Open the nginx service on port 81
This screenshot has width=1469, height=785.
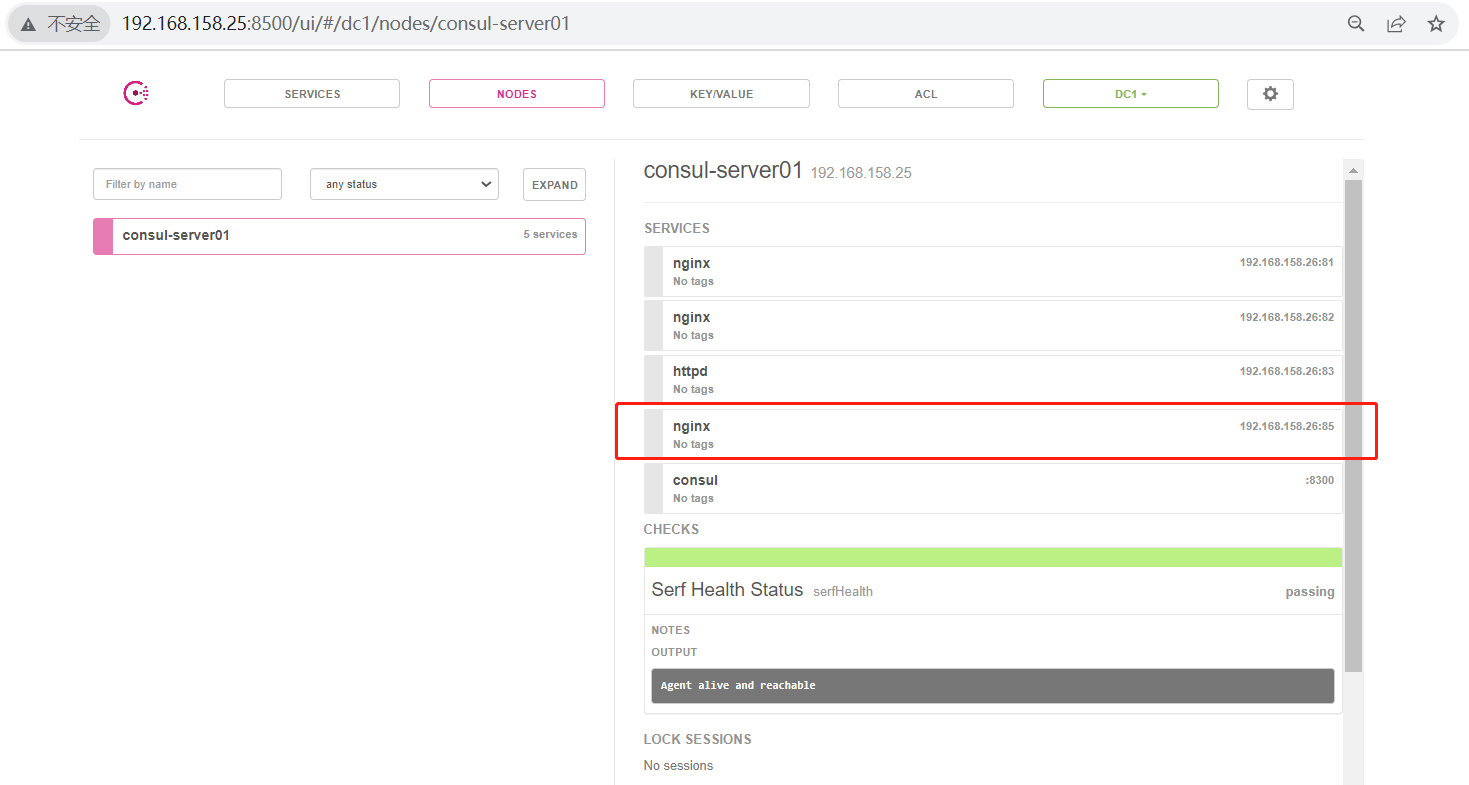[x=992, y=271]
